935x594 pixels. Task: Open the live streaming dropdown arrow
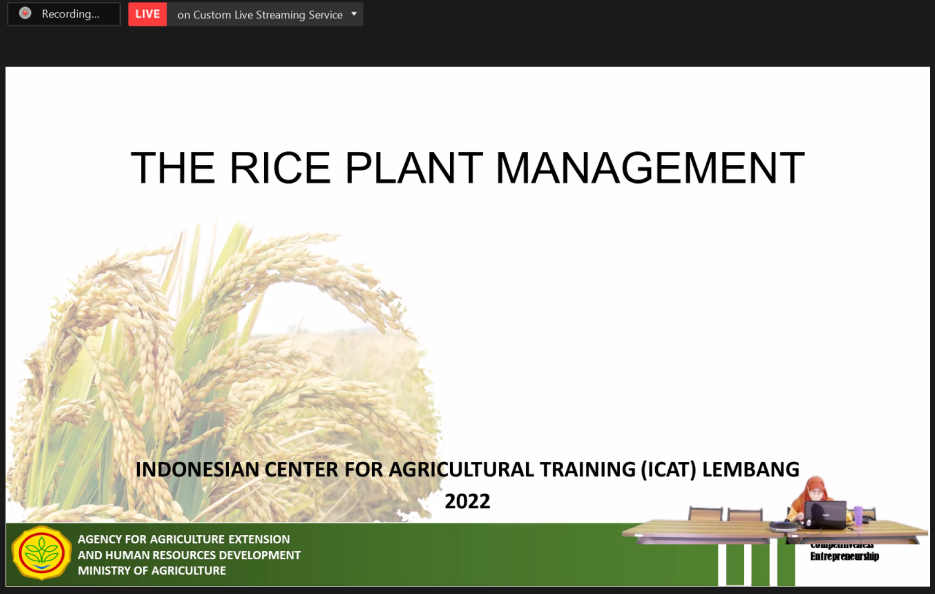click(354, 14)
